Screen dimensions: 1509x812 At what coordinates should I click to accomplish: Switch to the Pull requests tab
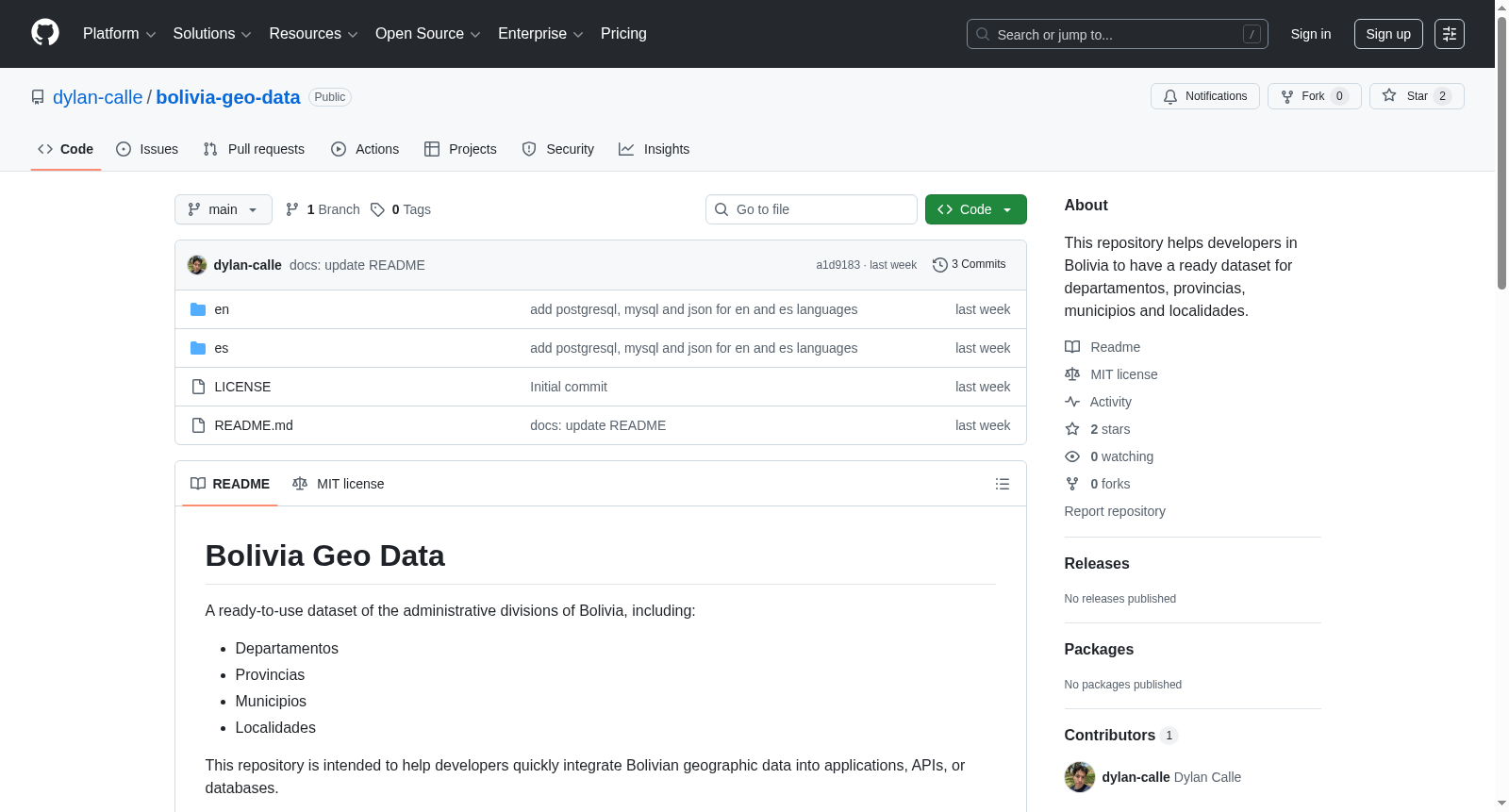coord(254,149)
